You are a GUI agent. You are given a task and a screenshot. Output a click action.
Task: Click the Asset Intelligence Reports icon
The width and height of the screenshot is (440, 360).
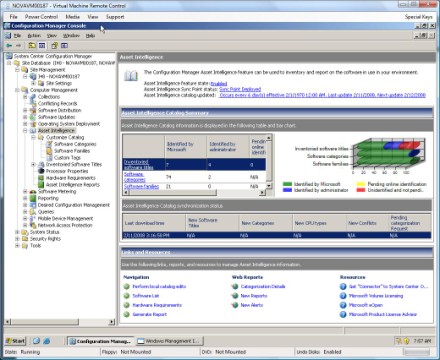coord(41,185)
